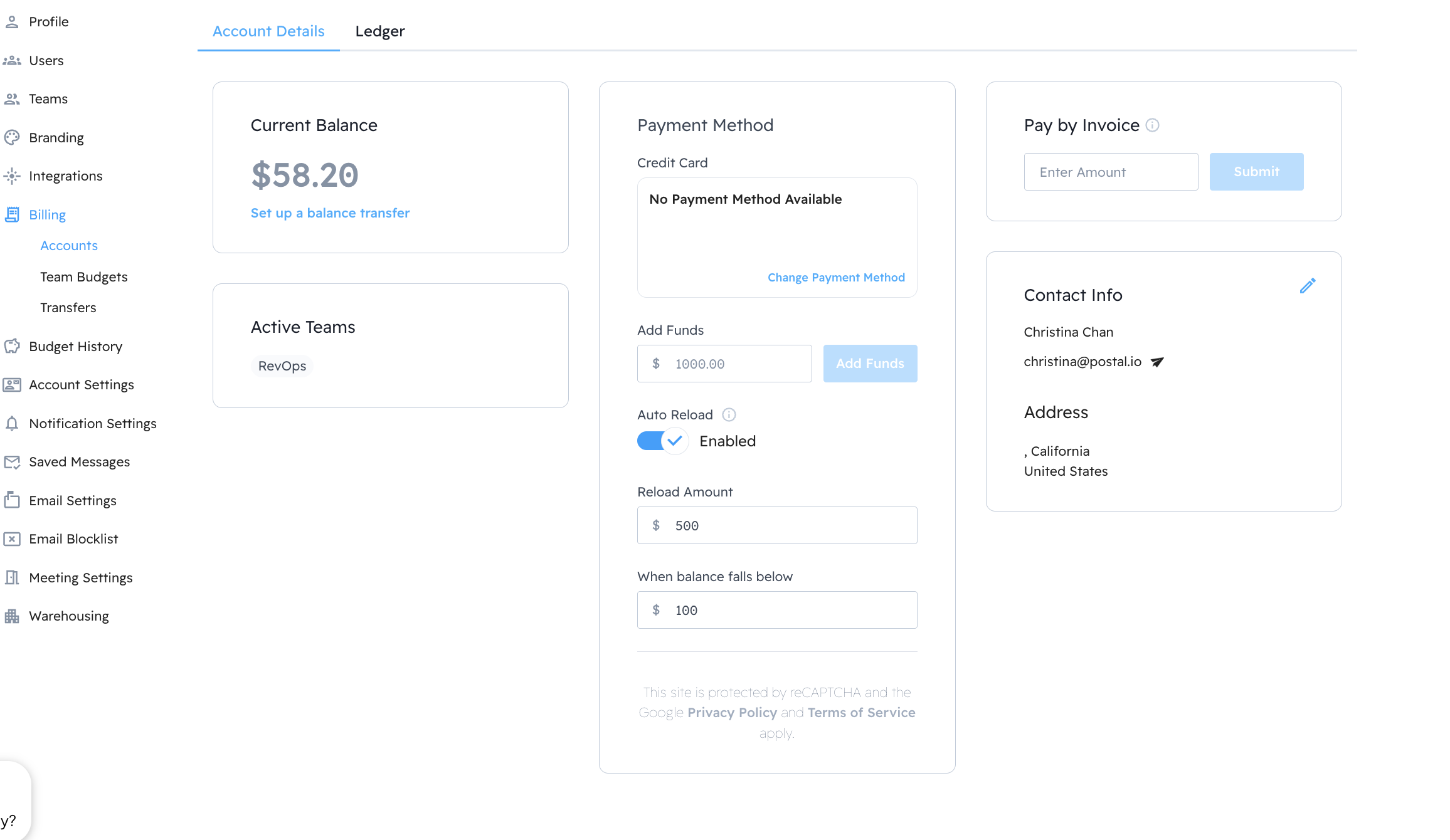
Task: Click the Pay by Invoice info icon
Action: tap(1152, 125)
